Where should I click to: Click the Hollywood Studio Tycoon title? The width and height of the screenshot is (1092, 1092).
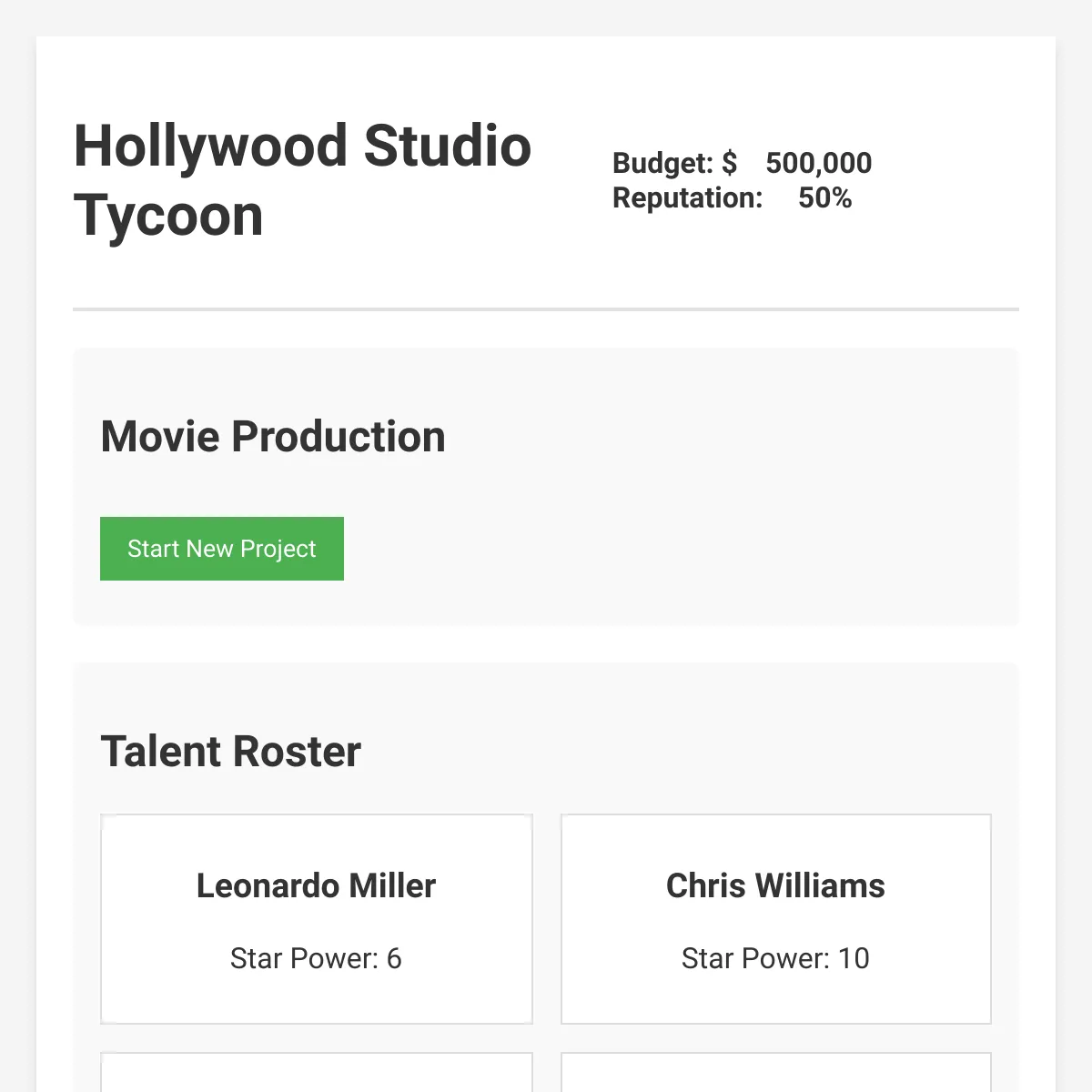click(x=302, y=180)
